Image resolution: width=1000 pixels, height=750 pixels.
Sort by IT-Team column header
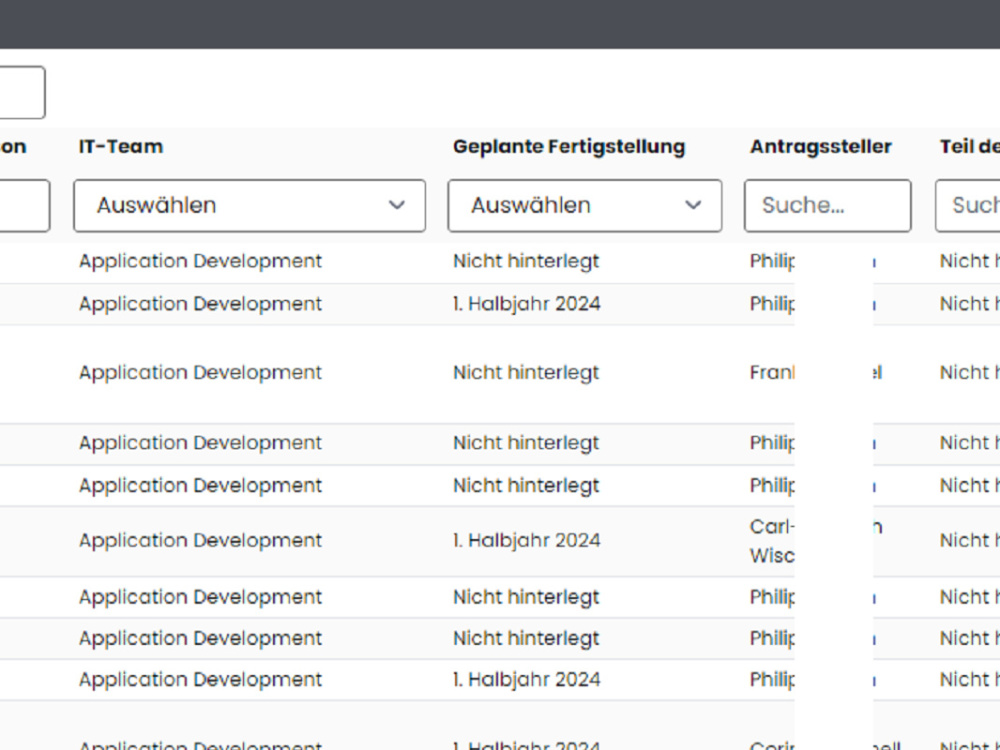pos(121,146)
